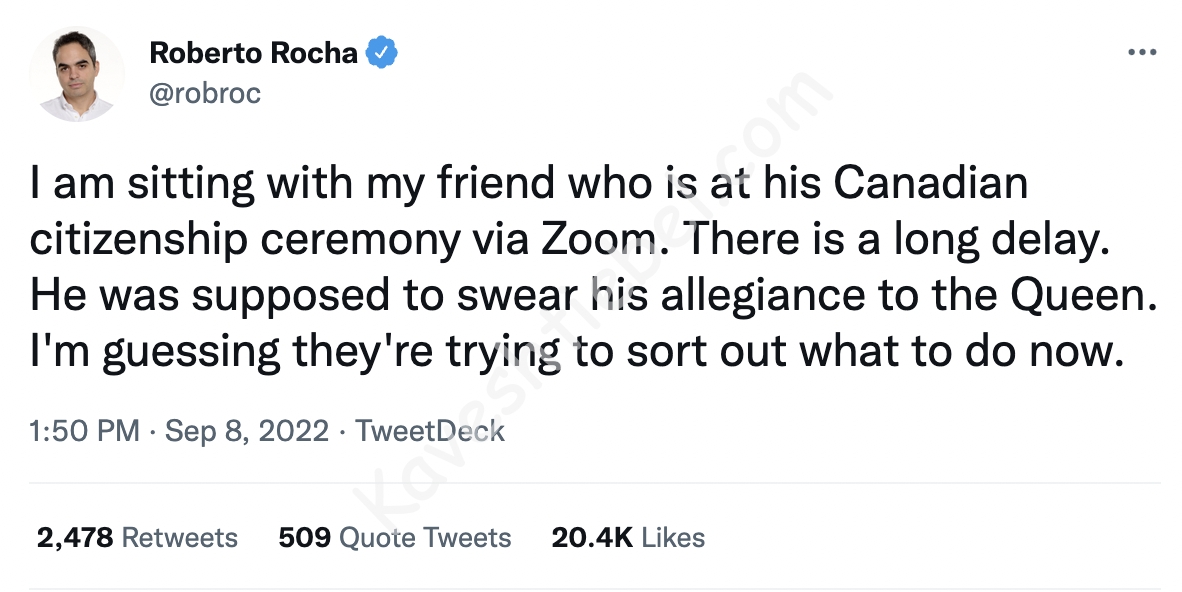This screenshot has height=592, width=1182.
Task: Open the @robroc handle link
Action: tap(205, 93)
